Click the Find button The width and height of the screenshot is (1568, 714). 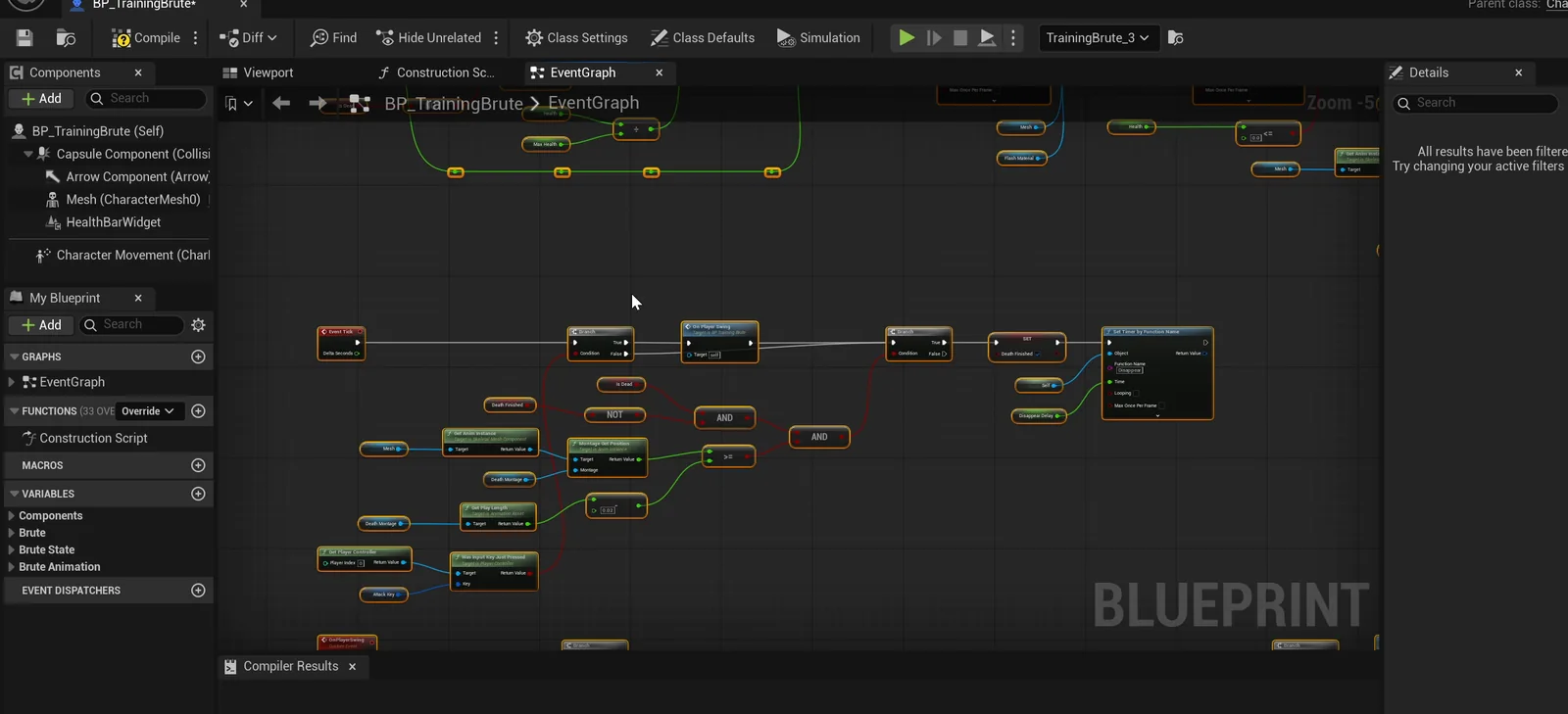pos(333,38)
